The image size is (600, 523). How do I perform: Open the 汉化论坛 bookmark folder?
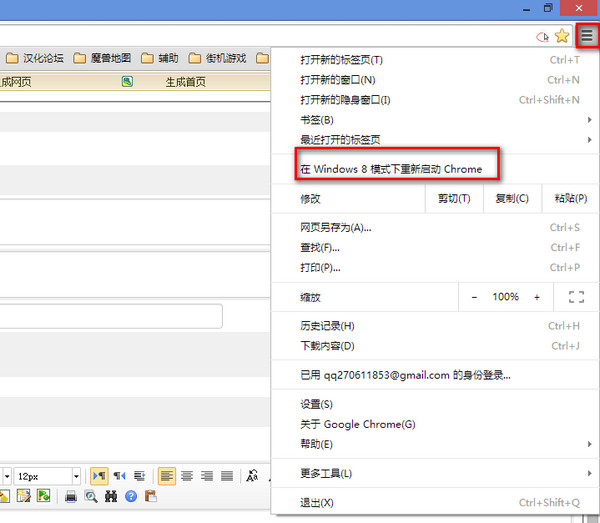[x=35, y=58]
